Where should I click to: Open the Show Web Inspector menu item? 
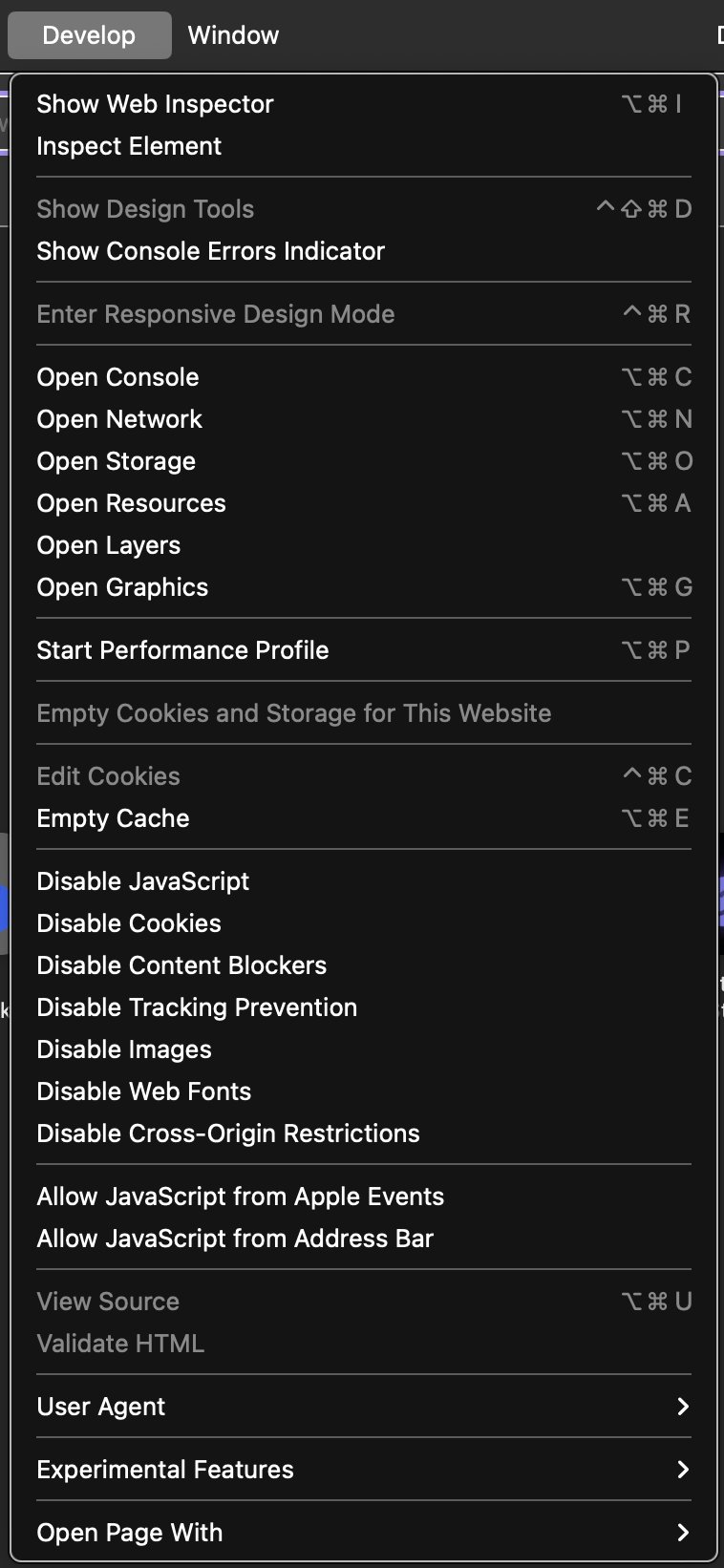(x=155, y=104)
